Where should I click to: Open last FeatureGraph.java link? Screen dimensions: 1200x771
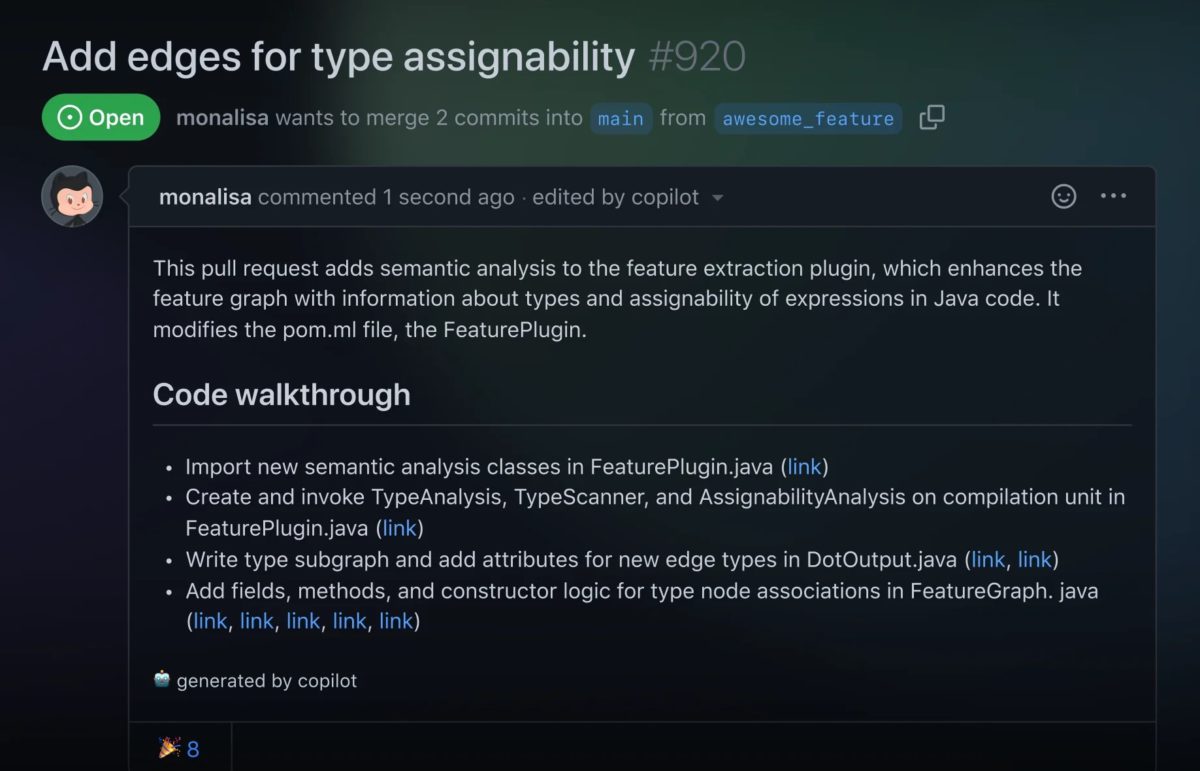click(x=396, y=621)
